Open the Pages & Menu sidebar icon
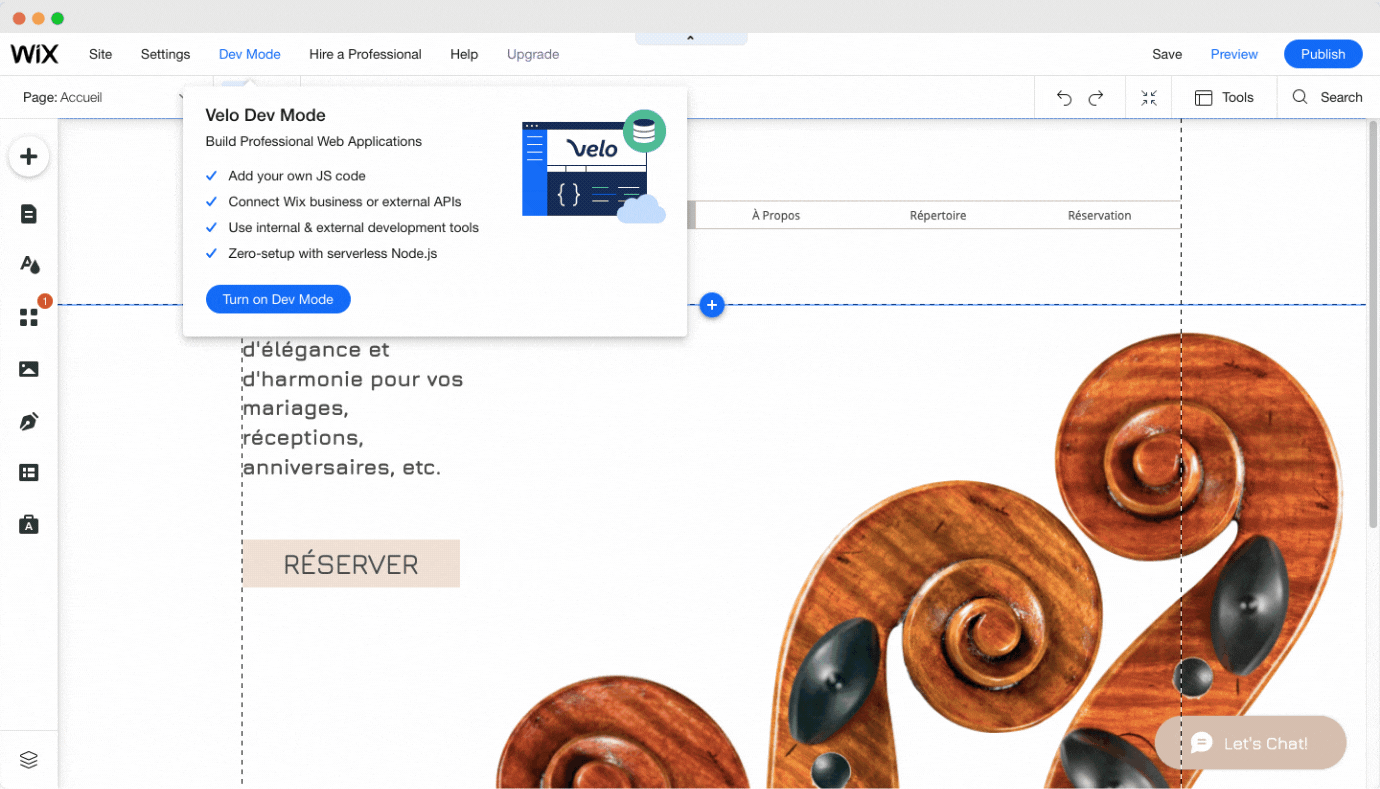The image size is (1380, 789). [29, 214]
